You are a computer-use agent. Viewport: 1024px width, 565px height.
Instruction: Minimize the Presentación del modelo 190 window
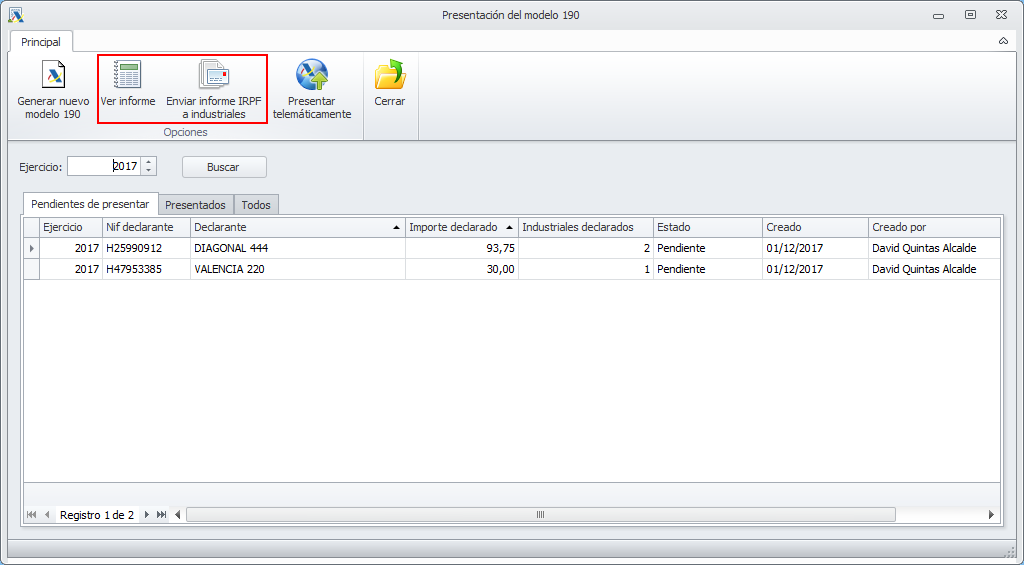pos(938,15)
